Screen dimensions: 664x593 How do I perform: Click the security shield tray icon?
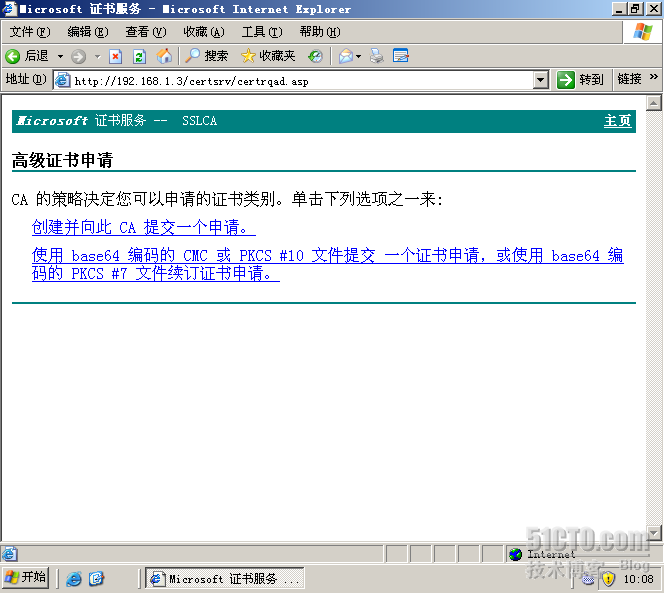click(x=608, y=579)
